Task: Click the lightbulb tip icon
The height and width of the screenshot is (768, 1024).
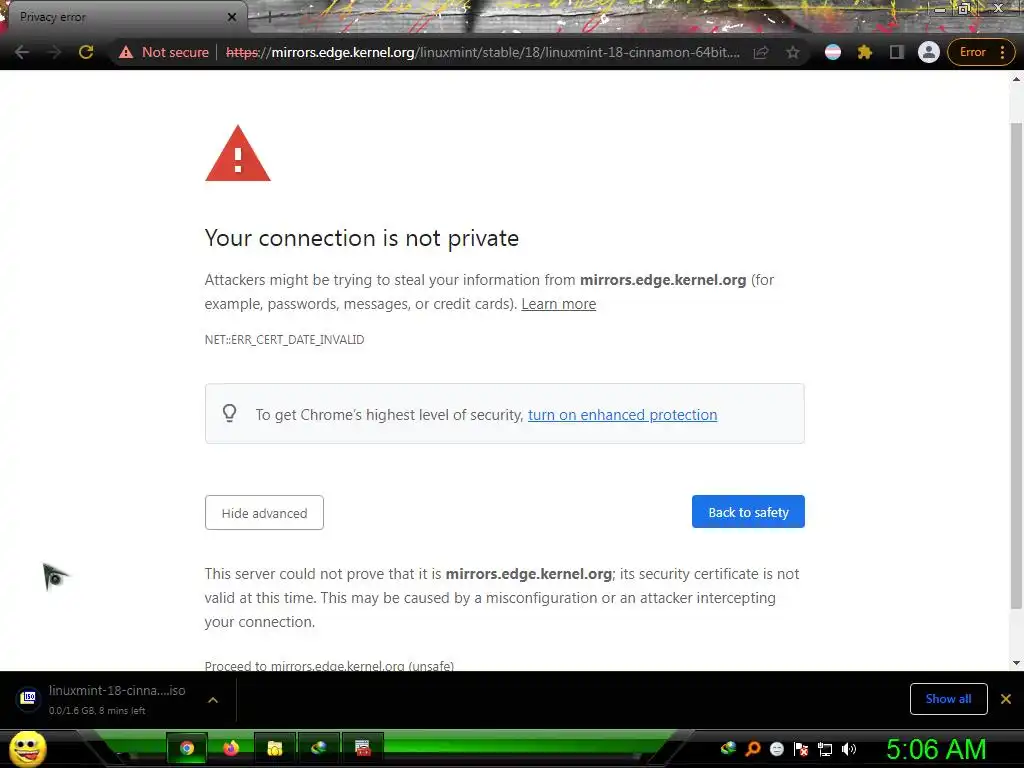Action: tap(229, 413)
